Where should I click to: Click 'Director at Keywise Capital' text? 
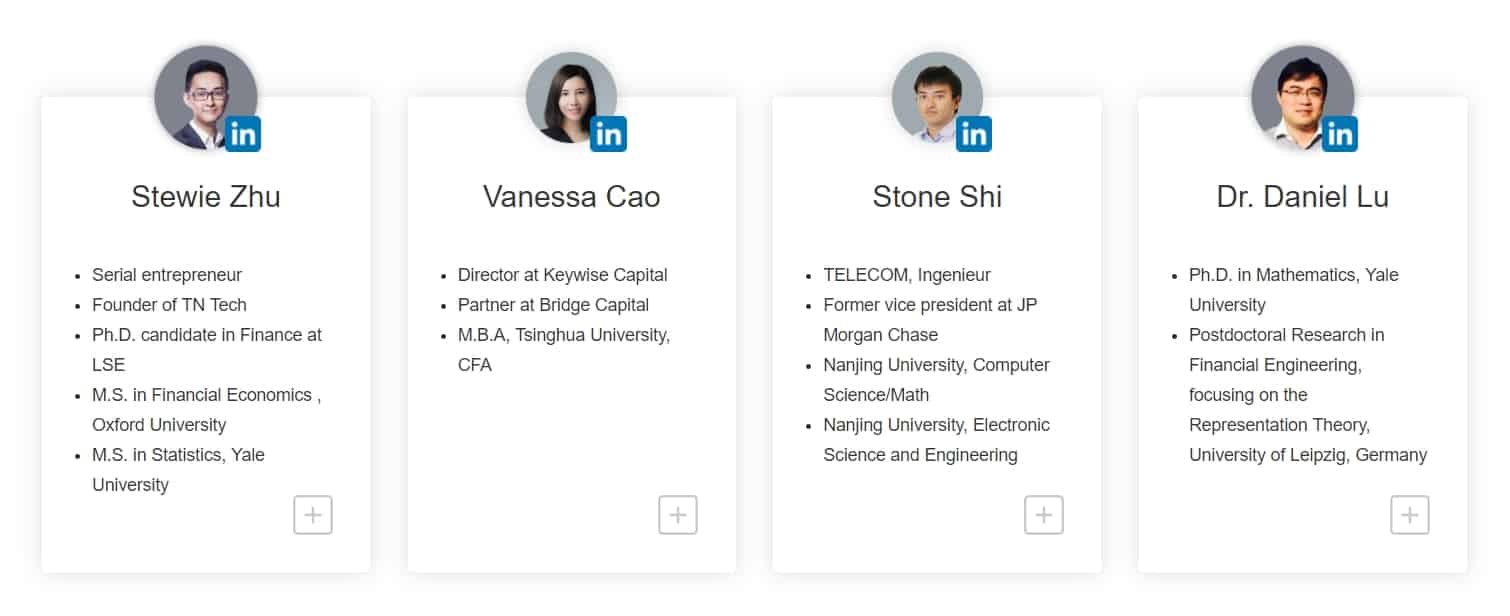(x=563, y=275)
